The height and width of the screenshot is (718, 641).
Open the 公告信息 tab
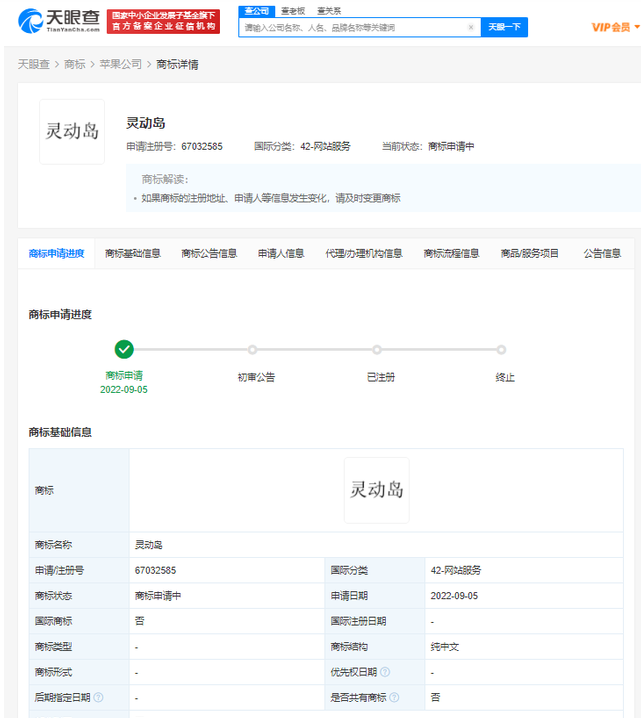pyautogui.click(x=602, y=253)
